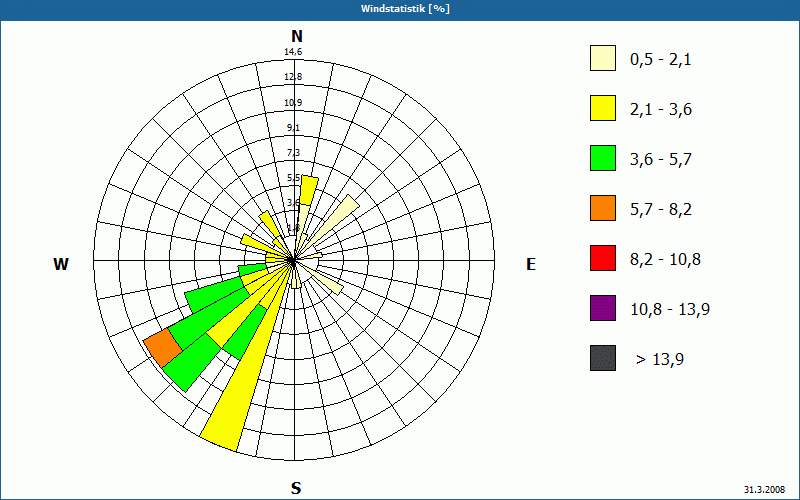
Task: Click the 5,5 ring scale value
Action: 293,178
